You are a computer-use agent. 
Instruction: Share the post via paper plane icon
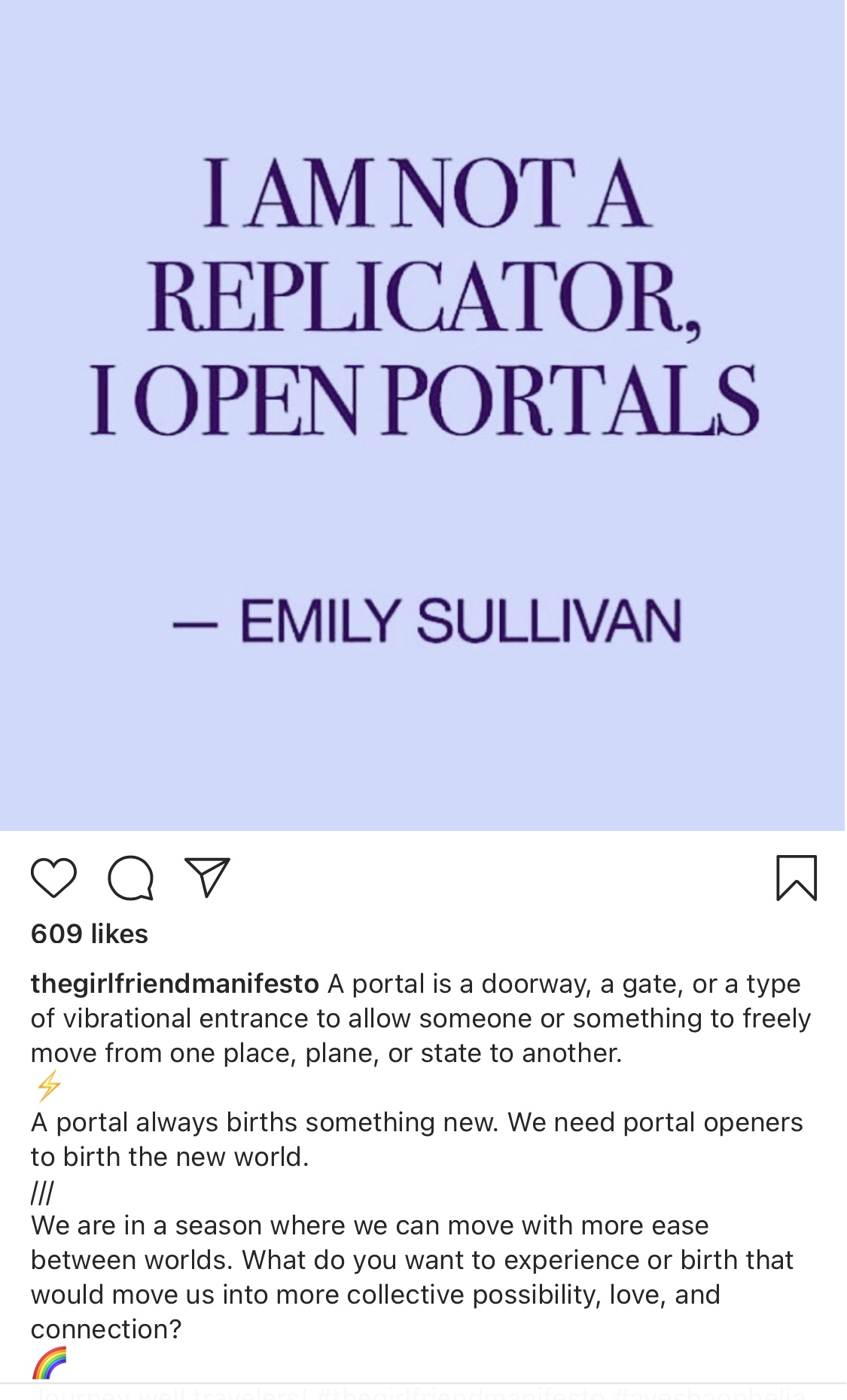(x=207, y=878)
